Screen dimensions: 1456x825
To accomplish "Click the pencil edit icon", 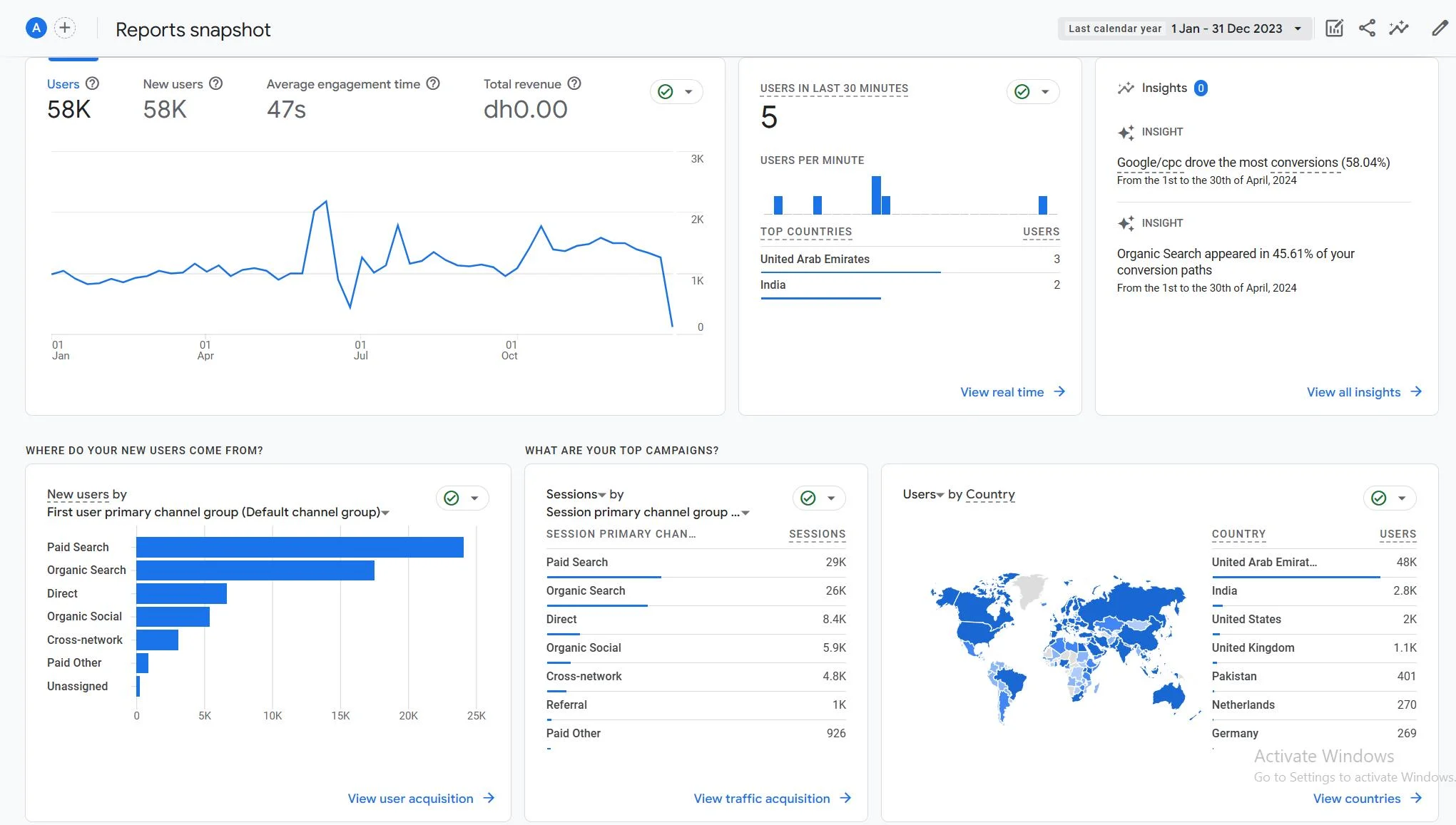I will 1440,29.
